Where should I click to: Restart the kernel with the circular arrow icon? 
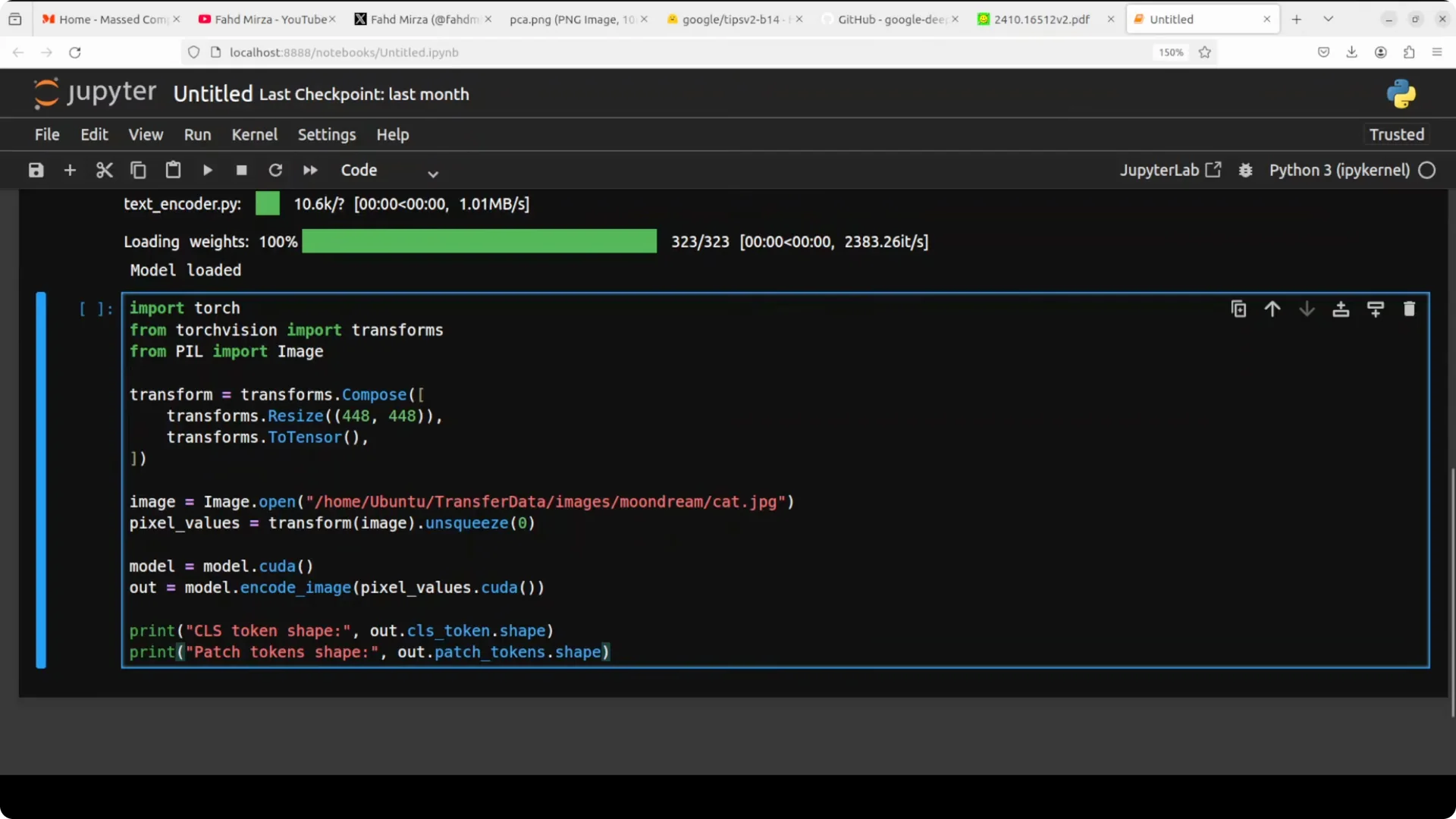[275, 170]
